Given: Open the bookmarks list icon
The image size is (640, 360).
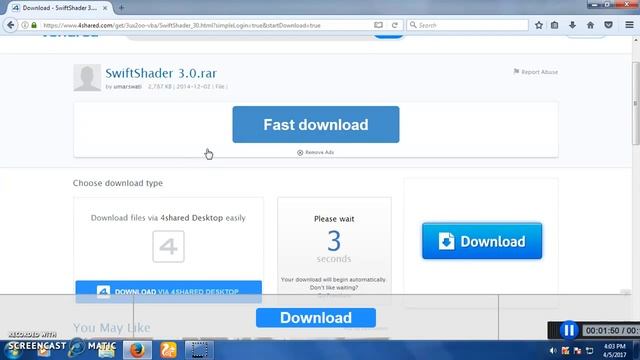Looking at the screenshot, I should pos(554,25).
